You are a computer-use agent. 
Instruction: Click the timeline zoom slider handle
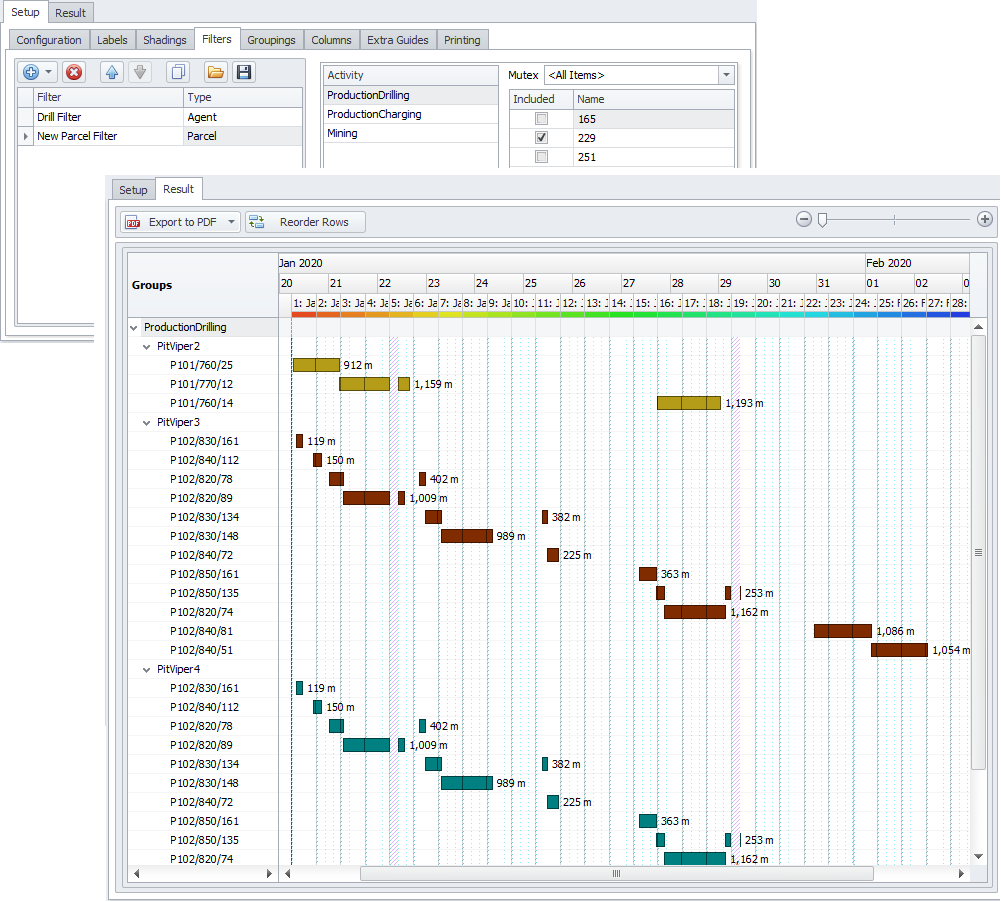pos(822,220)
